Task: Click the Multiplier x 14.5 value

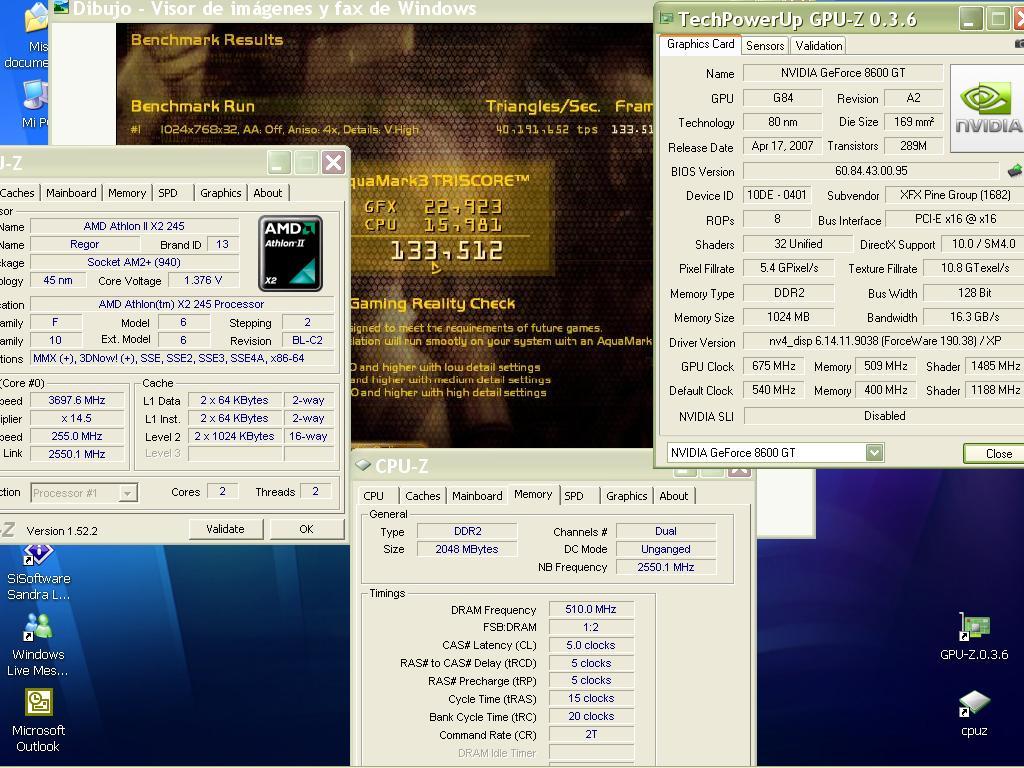Action: point(76,419)
